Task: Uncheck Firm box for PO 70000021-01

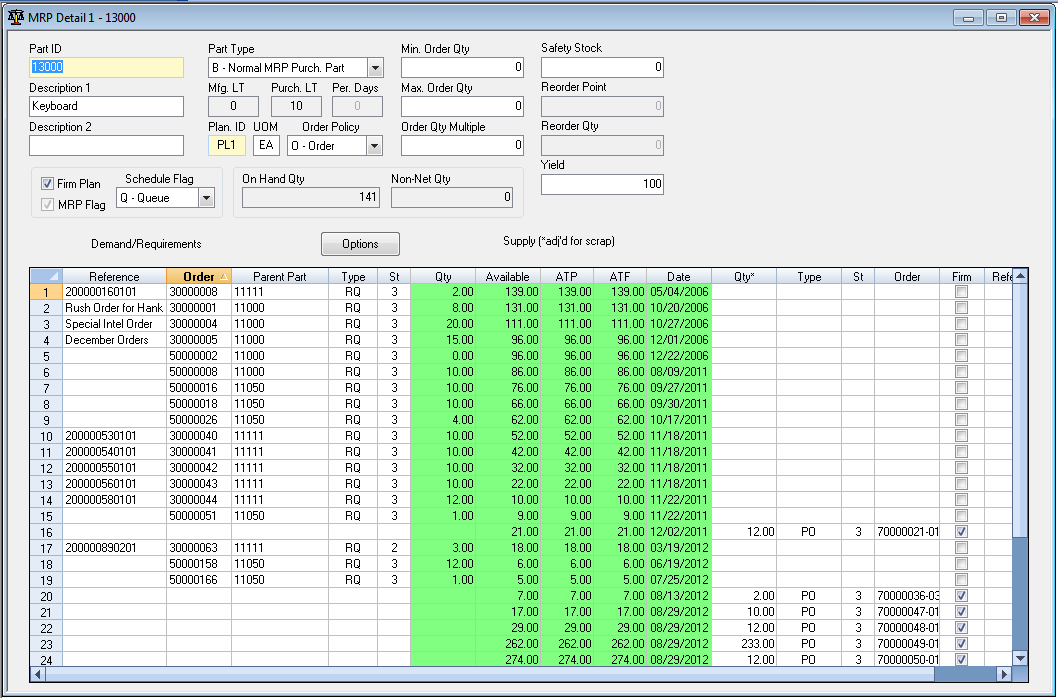Action: (961, 532)
